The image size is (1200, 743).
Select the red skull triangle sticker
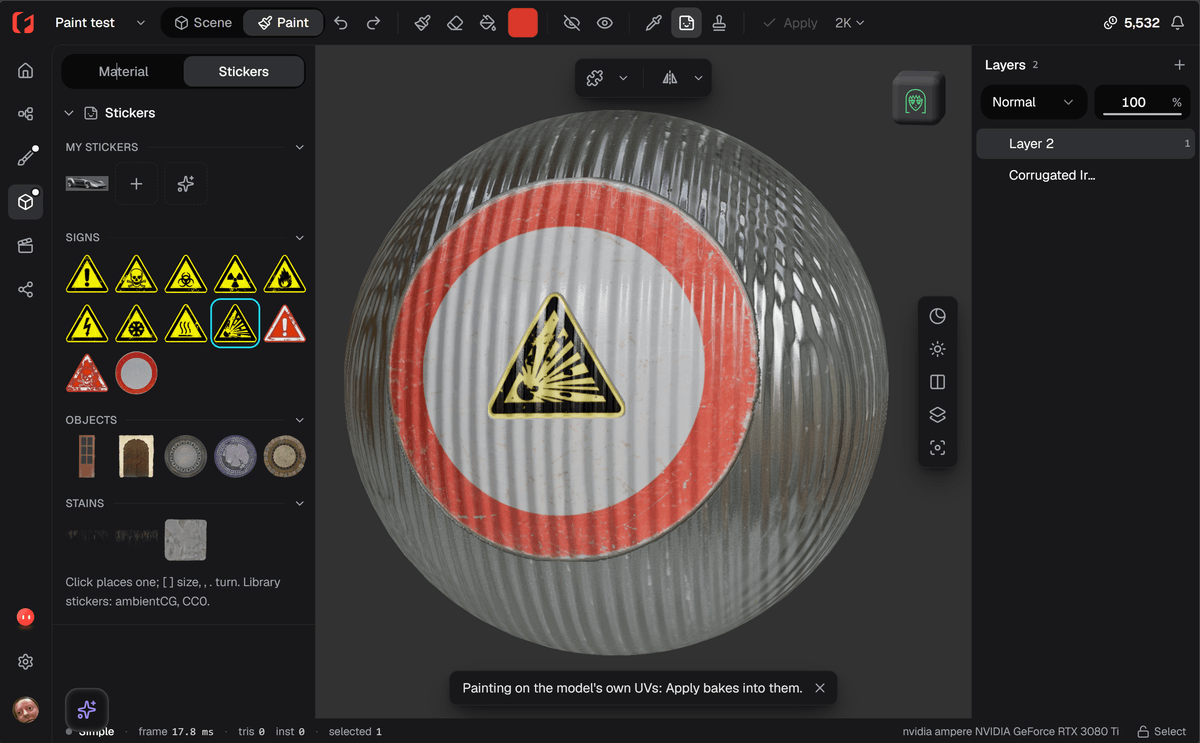pyautogui.click(x=87, y=373)
